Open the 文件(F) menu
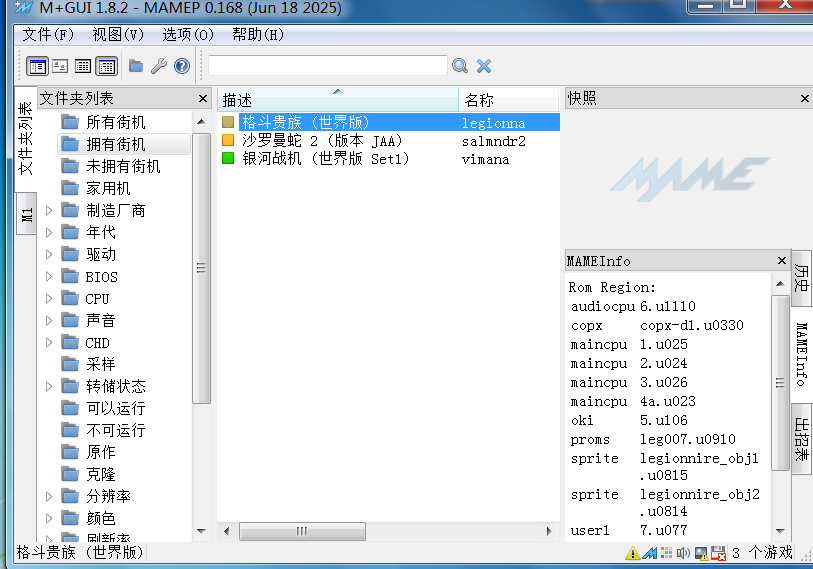The width and height of the screenshot is (813, 569). click(x=48, y=35)
